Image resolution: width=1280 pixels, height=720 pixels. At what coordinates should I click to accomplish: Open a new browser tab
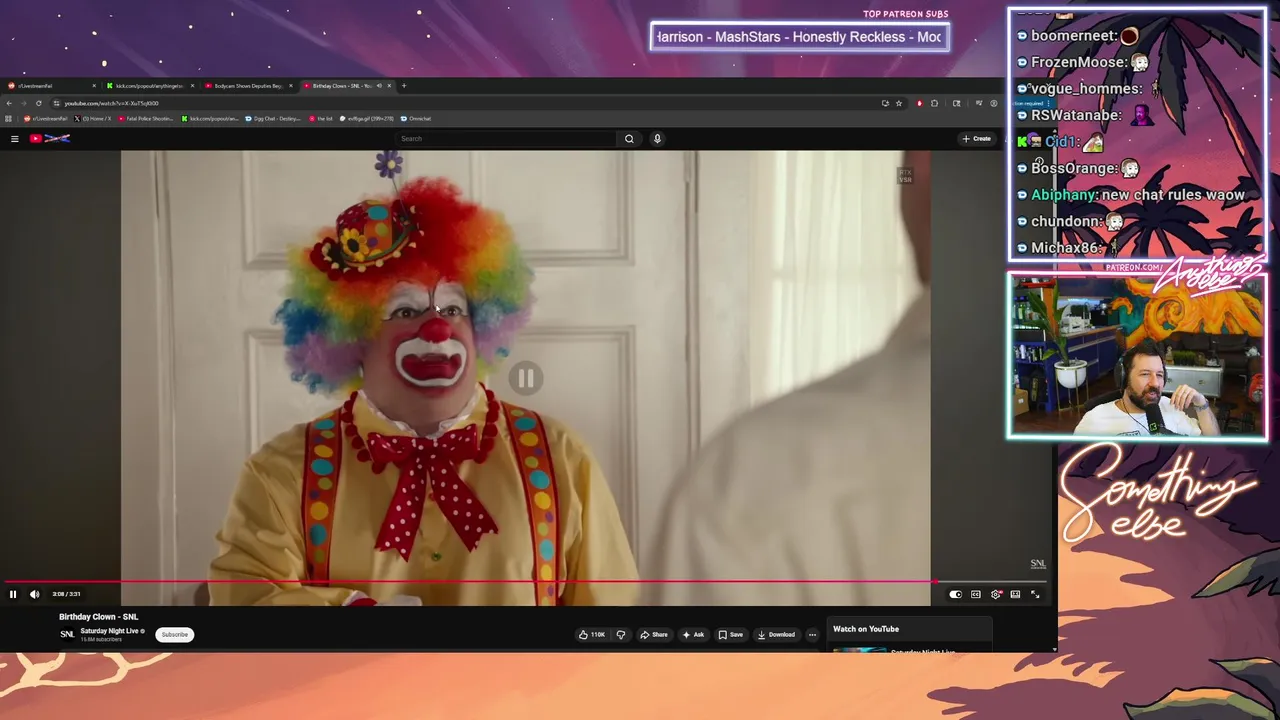pos(404,86)
